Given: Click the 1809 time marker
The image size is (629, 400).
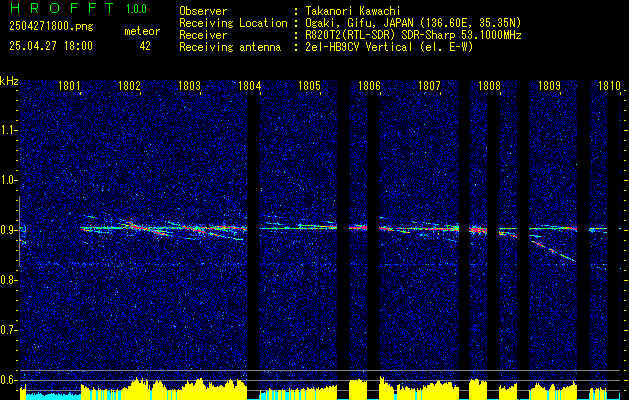Looking at the screenshot, I should pos(549,86).
